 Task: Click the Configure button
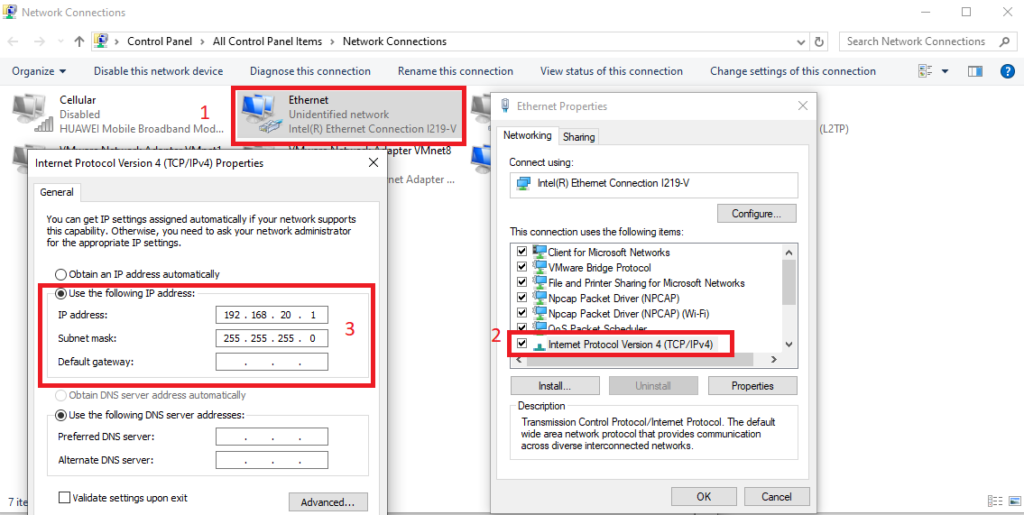pyautogui.click(x=756, y=213)
